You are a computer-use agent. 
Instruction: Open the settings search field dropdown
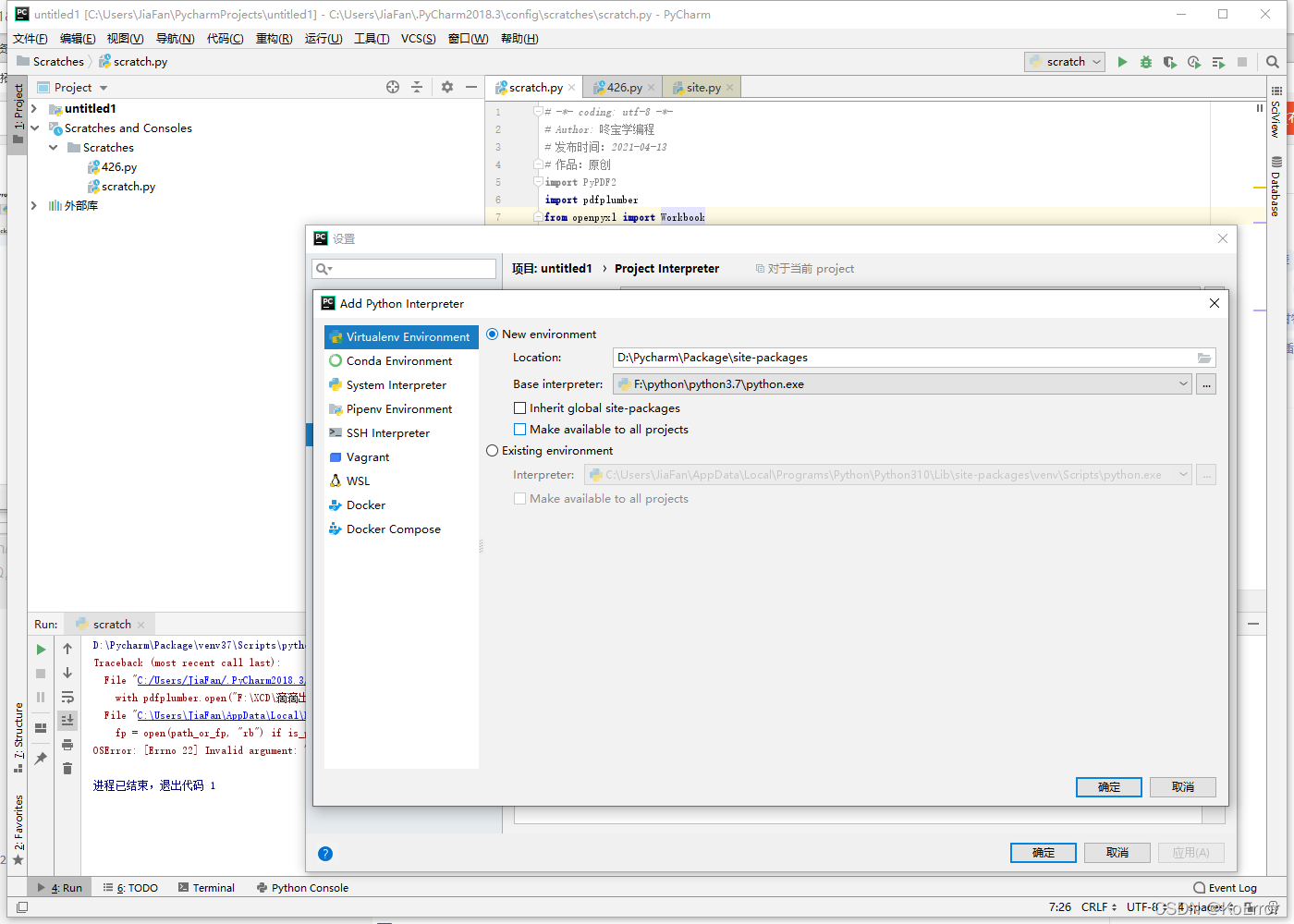(323, 269)
